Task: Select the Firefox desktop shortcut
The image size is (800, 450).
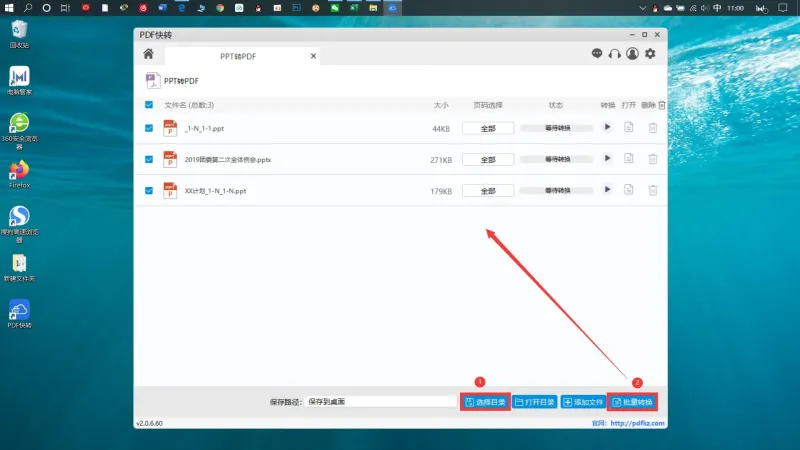Action: [x=19, y=174]
